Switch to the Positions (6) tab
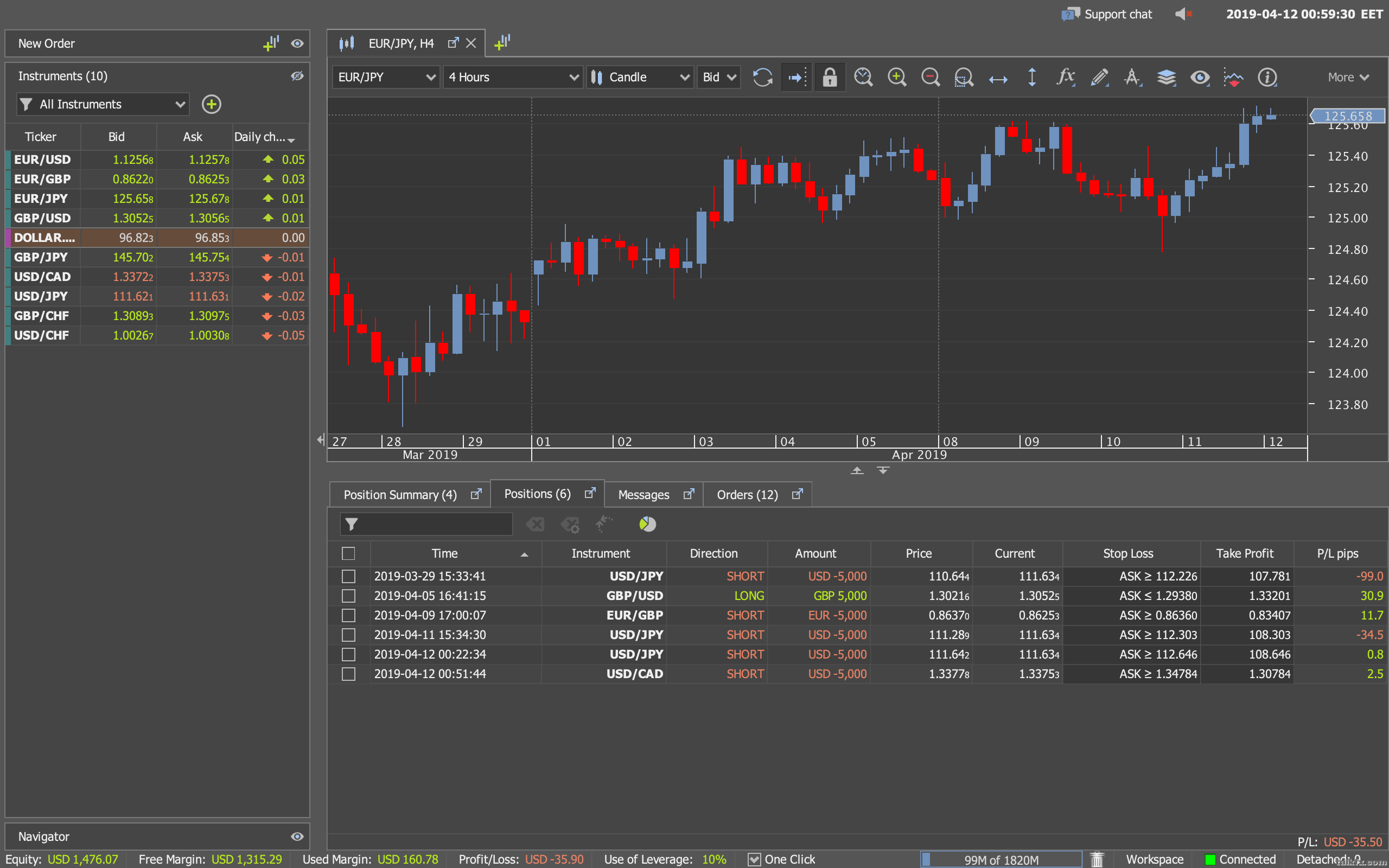Image resolution: width=1389 pixels, height=868 pixels. pos(547,494)
